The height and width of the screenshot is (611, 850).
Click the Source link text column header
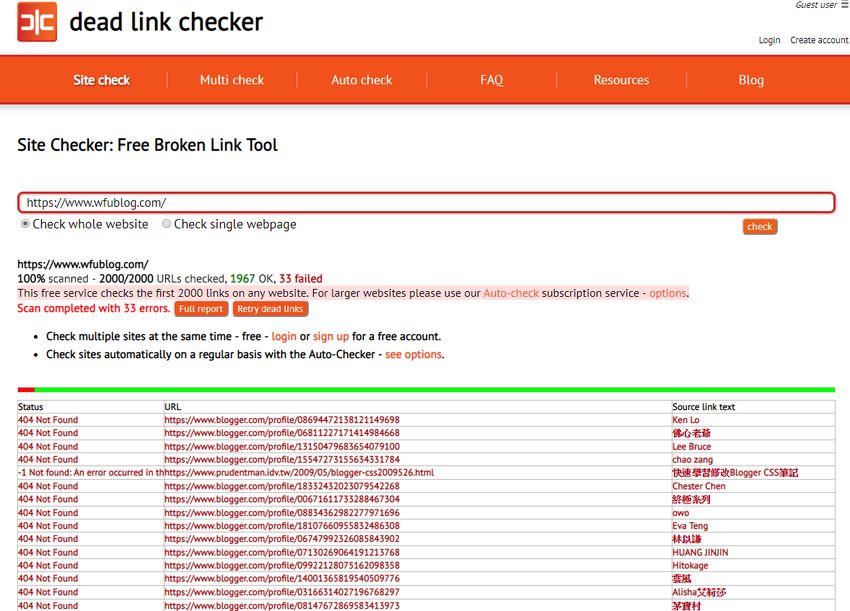pos(704,407)
